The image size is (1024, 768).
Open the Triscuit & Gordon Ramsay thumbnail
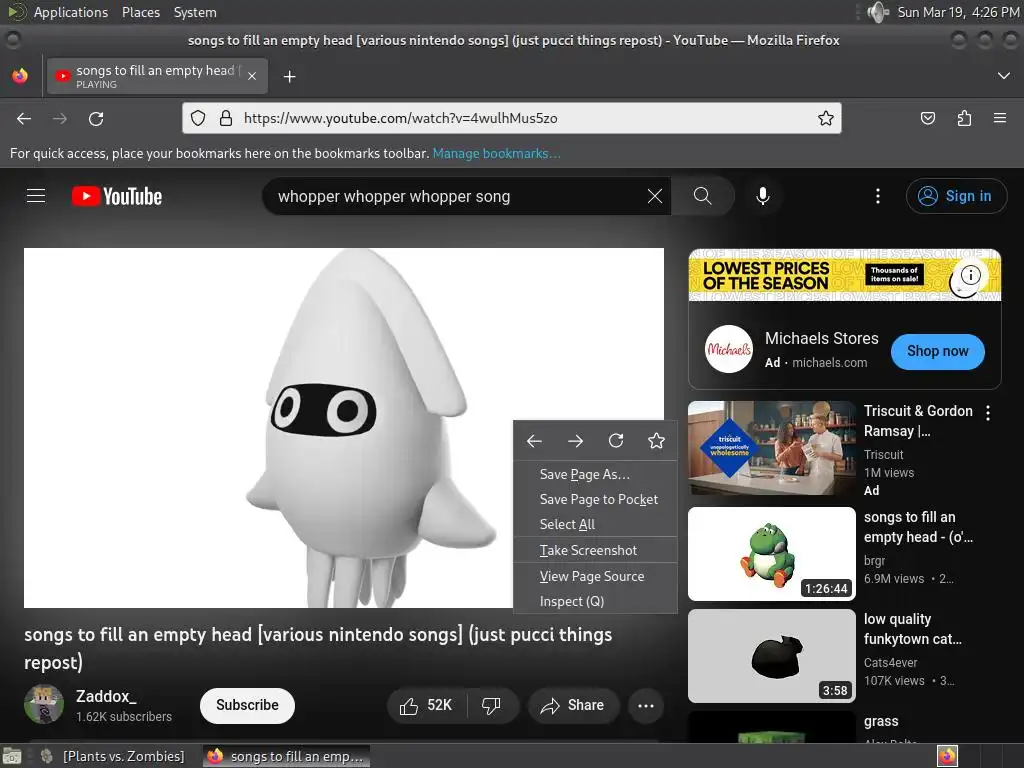[772, 448]
